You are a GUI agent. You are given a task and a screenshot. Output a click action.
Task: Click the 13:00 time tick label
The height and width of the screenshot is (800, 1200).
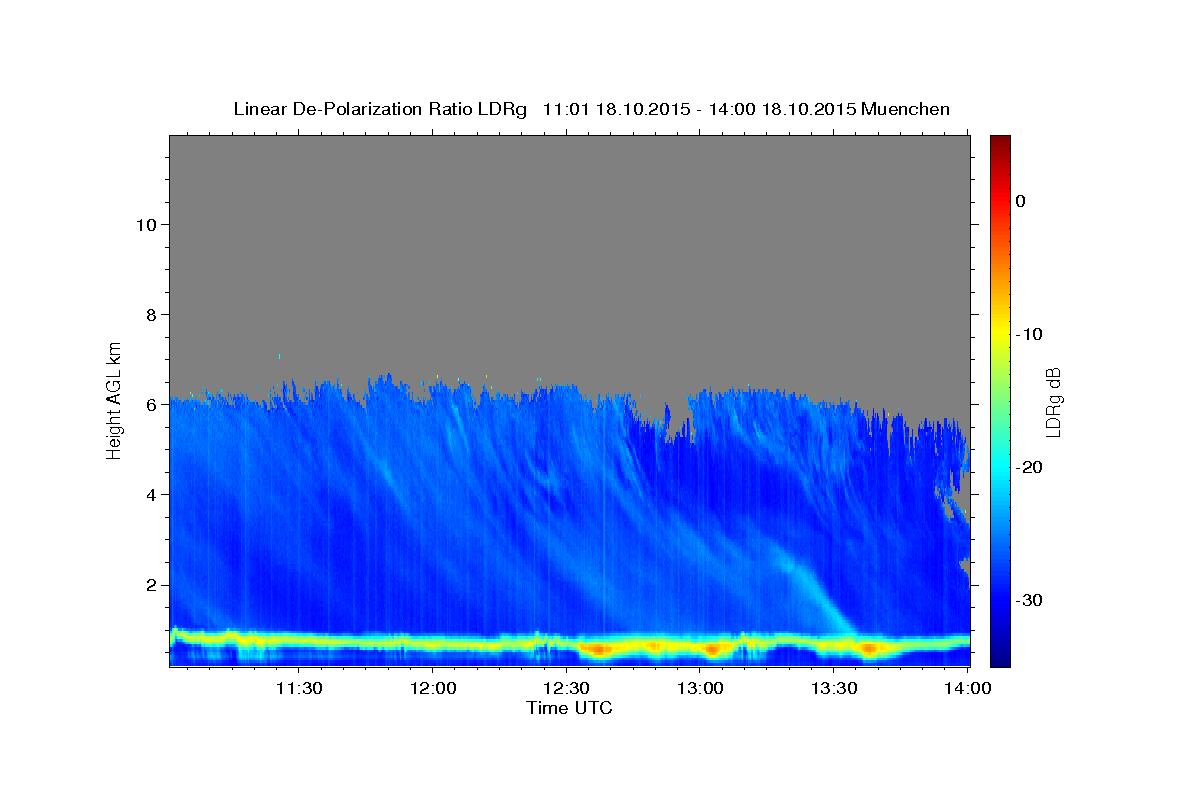[700, 689]
